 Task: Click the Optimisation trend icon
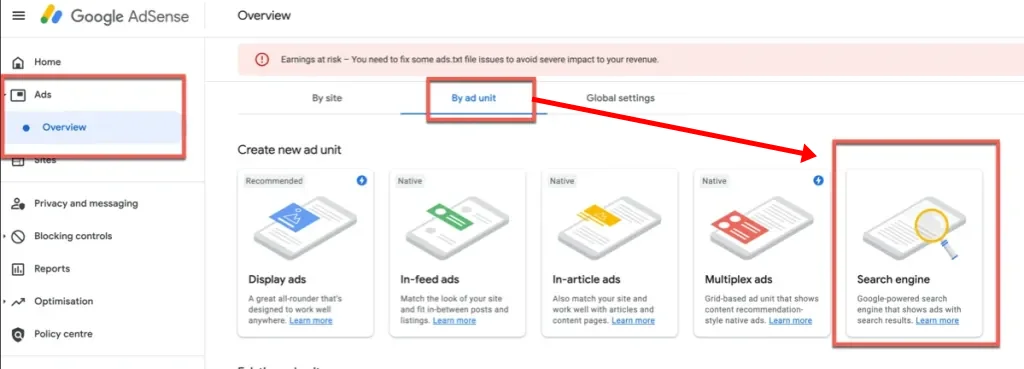pos(18,302)
